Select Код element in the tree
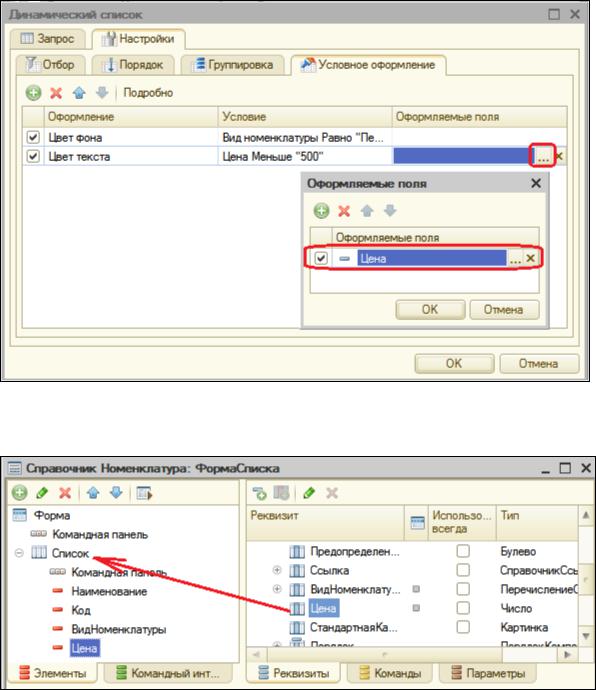The image size is (596, 690). pyautogui.click(x=81, y=610)
